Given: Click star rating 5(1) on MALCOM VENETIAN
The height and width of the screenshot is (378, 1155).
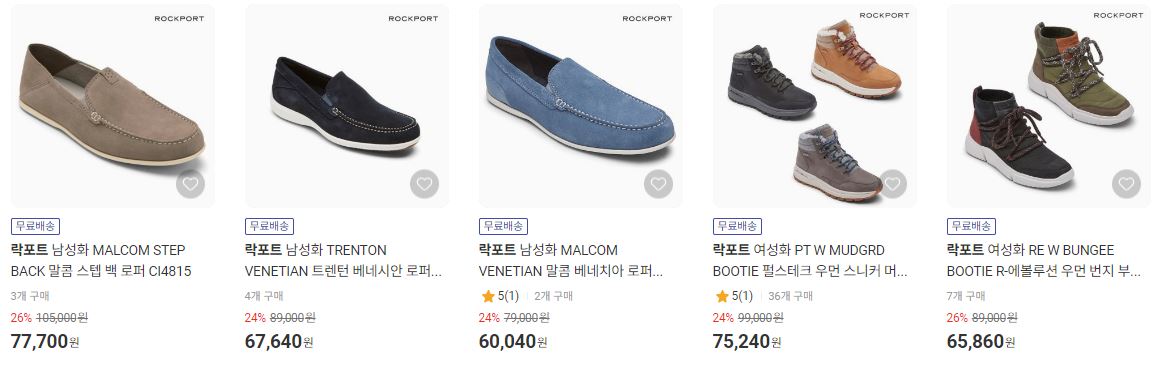Looking at the screenshot, I should [500, 296].
